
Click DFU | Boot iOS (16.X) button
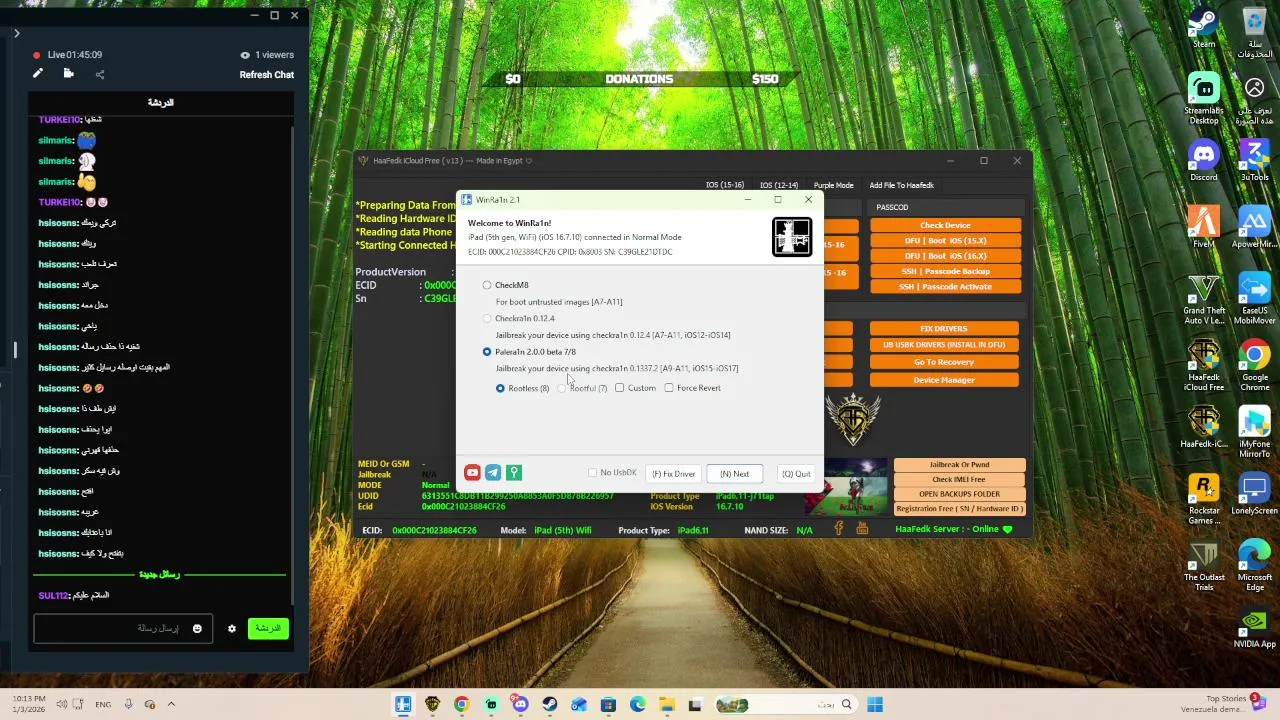[x=945, y=256]
